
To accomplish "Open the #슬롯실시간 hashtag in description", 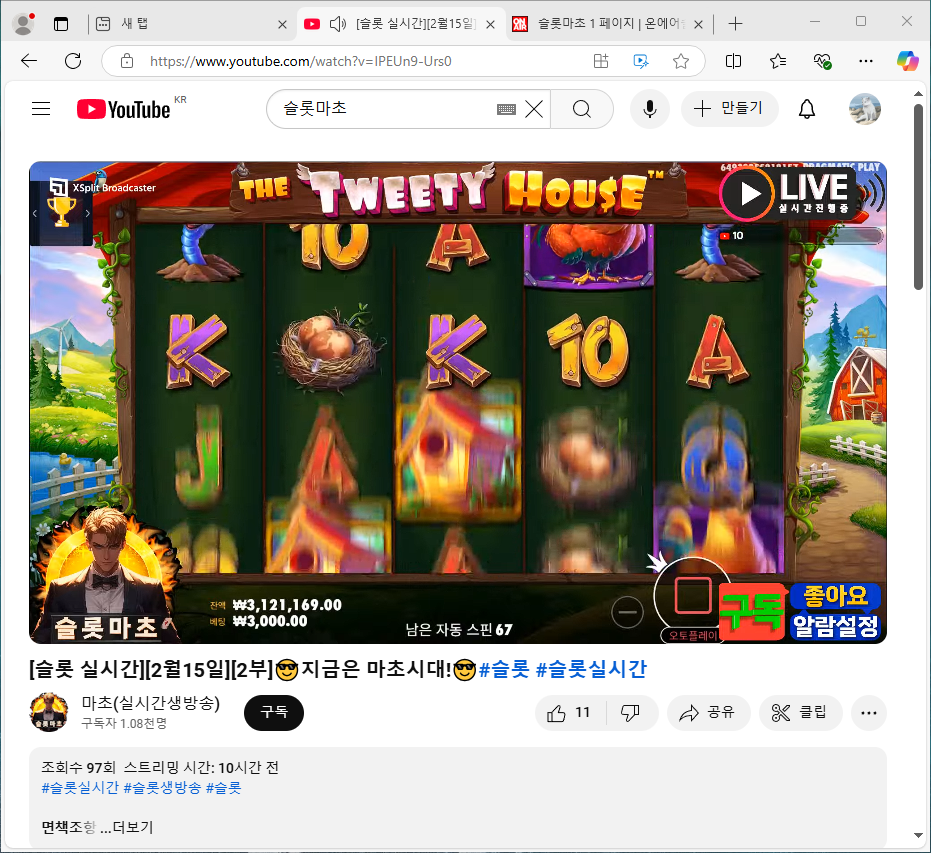I will [80, 788].
